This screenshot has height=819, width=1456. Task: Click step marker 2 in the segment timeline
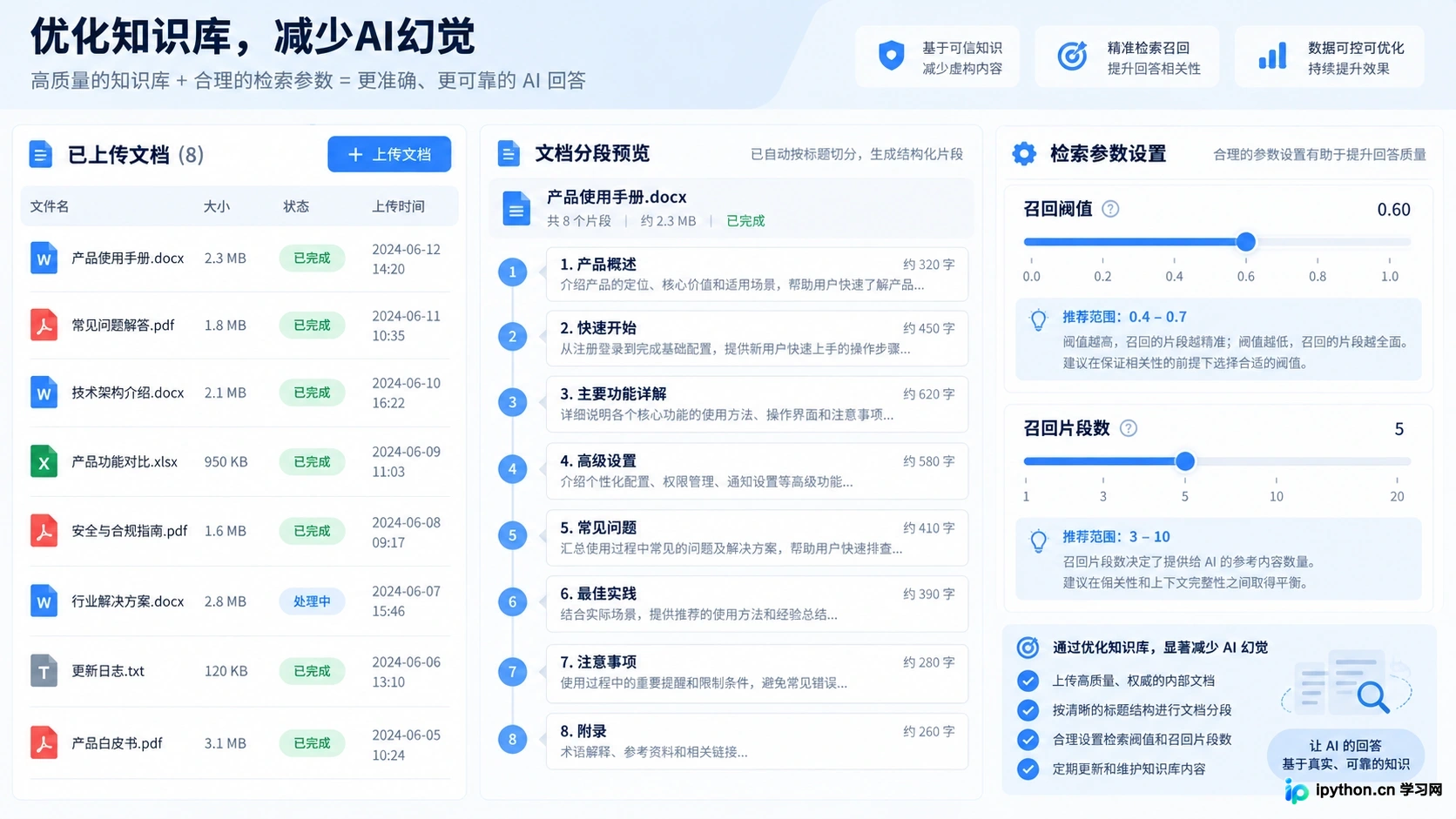coord(512,336)
